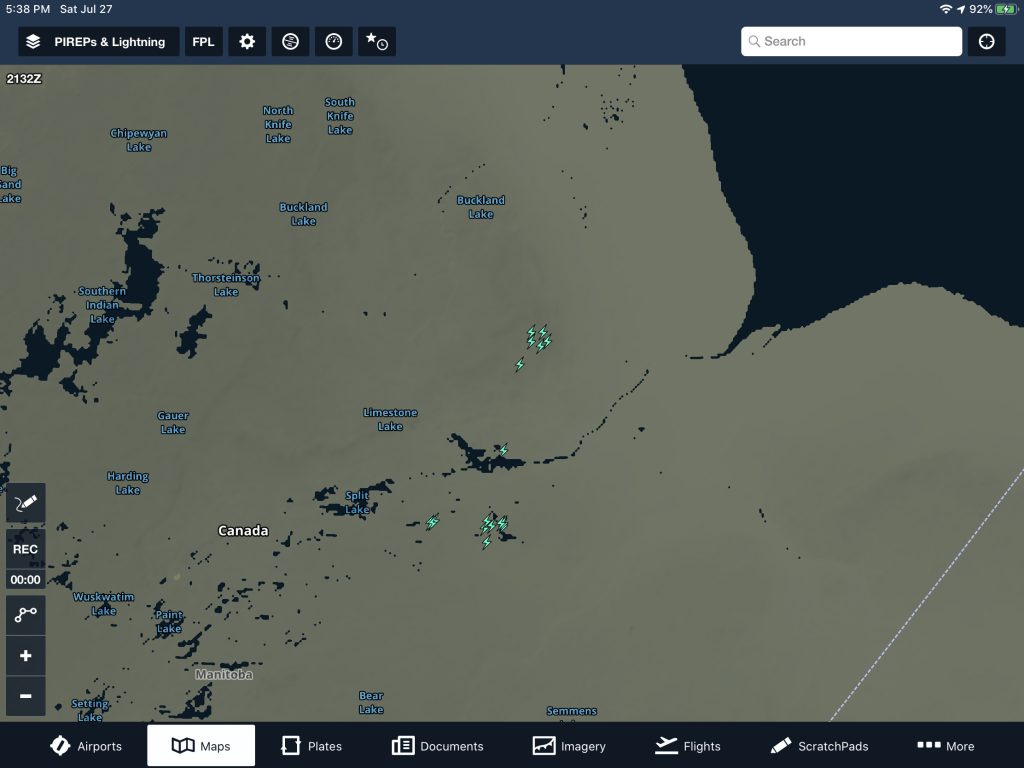Open the PIREPs & Lightning layer selector

[98, 42]
